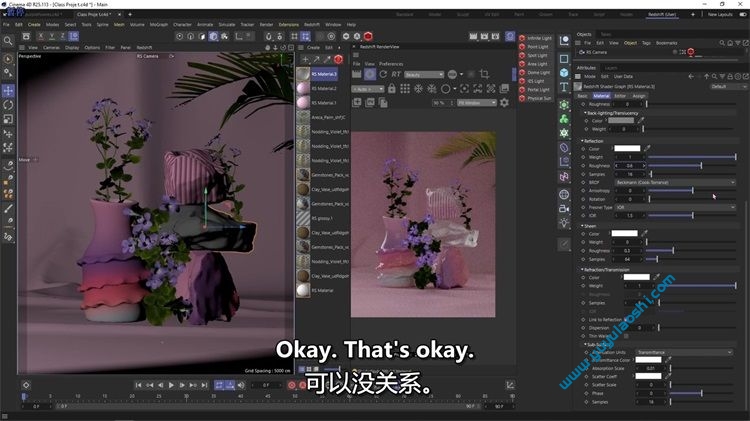Viewport: 750px width, 421px height.
Task: Switch to the Editor tab
Action: (621, 95)
